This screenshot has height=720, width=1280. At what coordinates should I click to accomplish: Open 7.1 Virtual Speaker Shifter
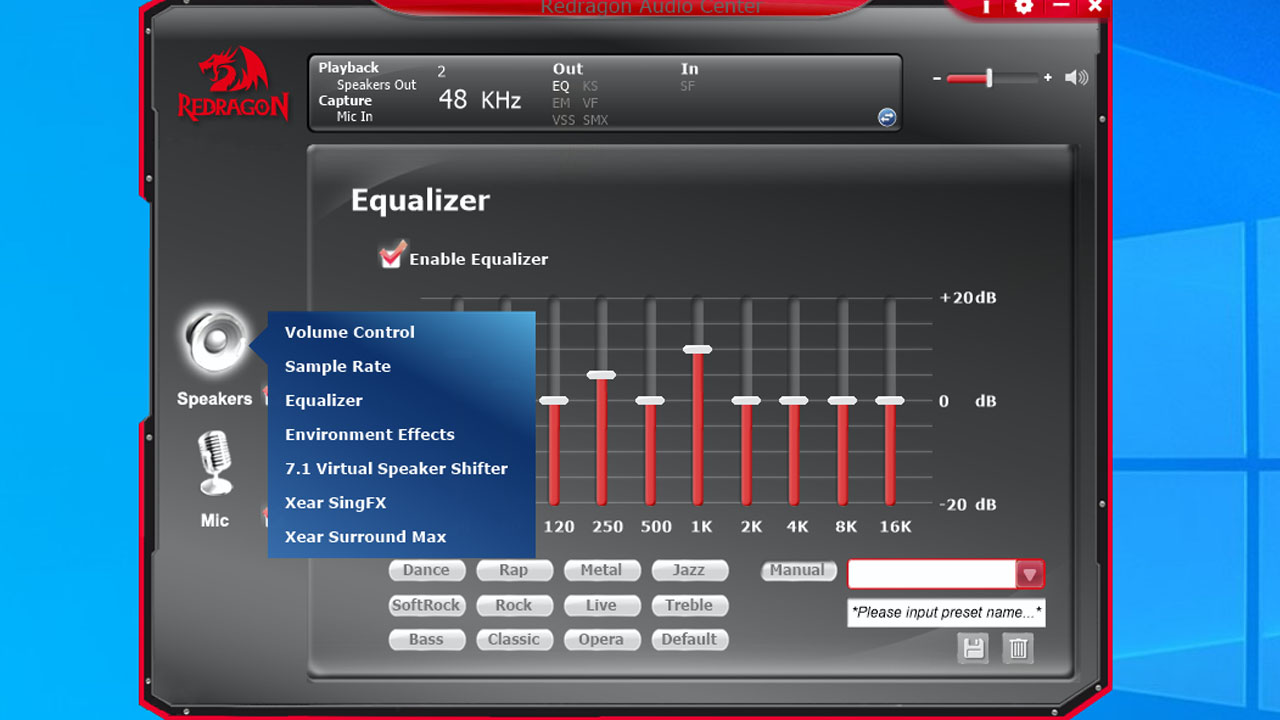coord(396,468)
